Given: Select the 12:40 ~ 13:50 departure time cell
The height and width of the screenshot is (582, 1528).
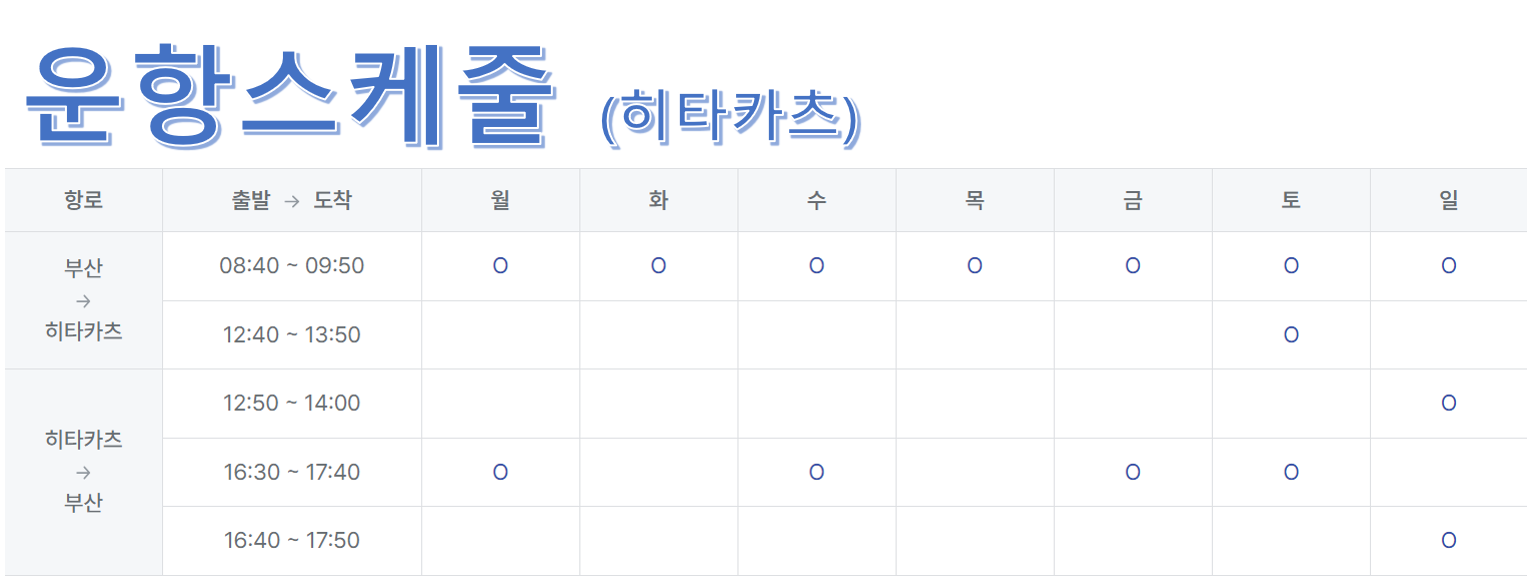Looking at the screenshot, I should tap(292, 335).
